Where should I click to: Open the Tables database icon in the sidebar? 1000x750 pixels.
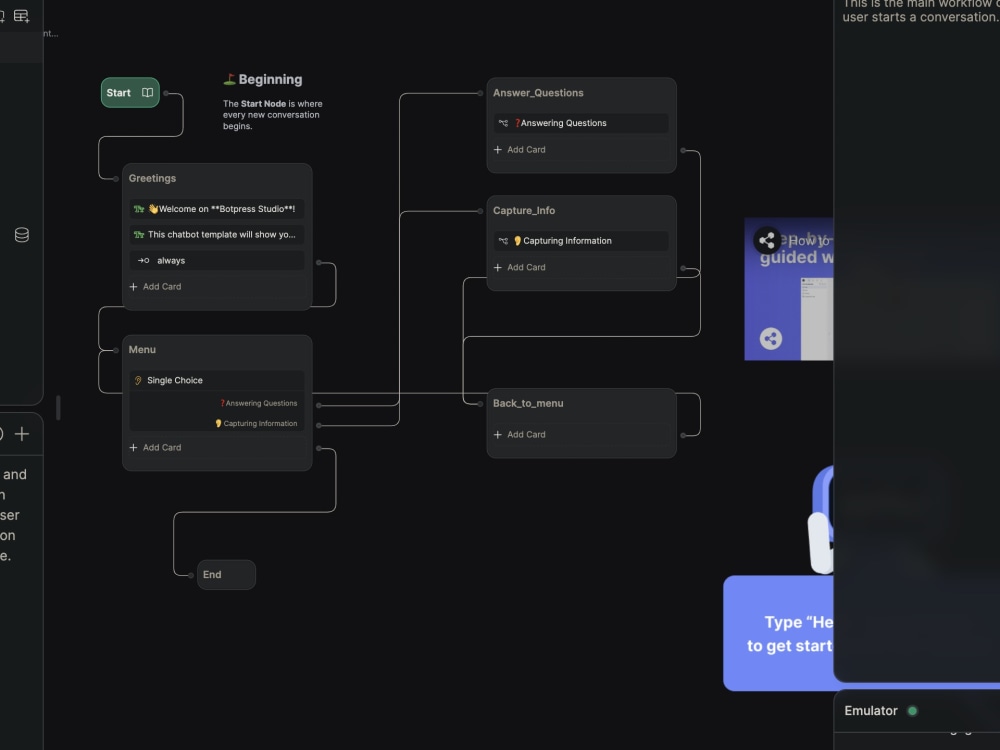[22, 234]
